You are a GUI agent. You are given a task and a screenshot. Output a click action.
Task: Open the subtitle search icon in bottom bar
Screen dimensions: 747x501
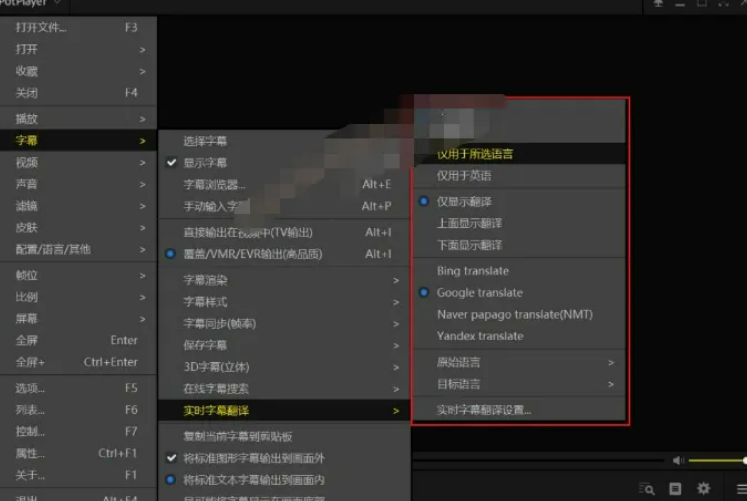646,489
